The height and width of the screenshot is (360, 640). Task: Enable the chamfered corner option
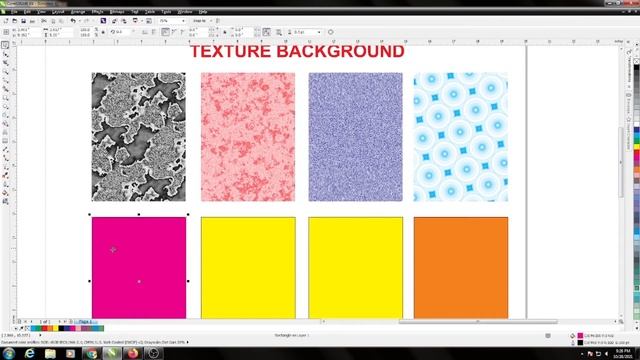point(182,32)
